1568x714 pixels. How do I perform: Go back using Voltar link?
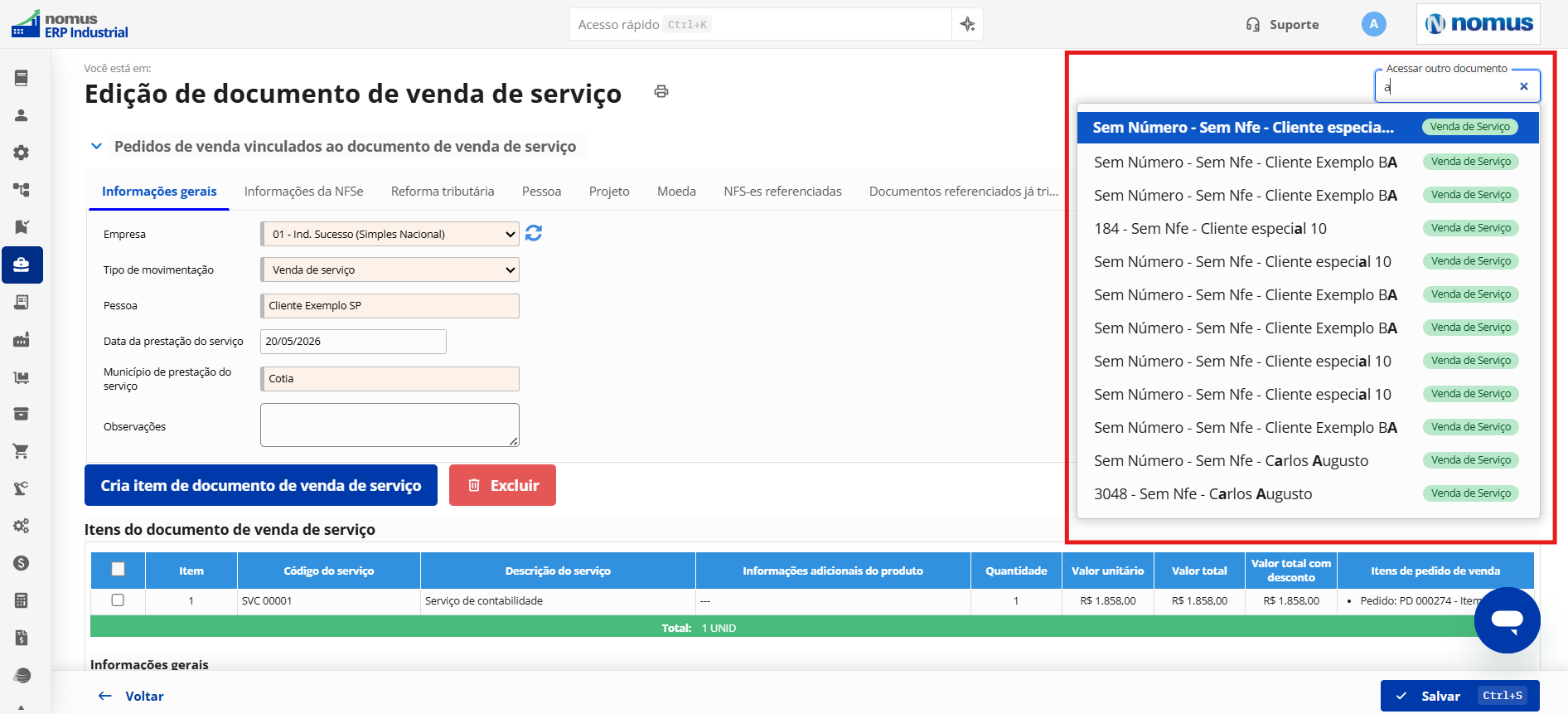(x=131, y=696)
